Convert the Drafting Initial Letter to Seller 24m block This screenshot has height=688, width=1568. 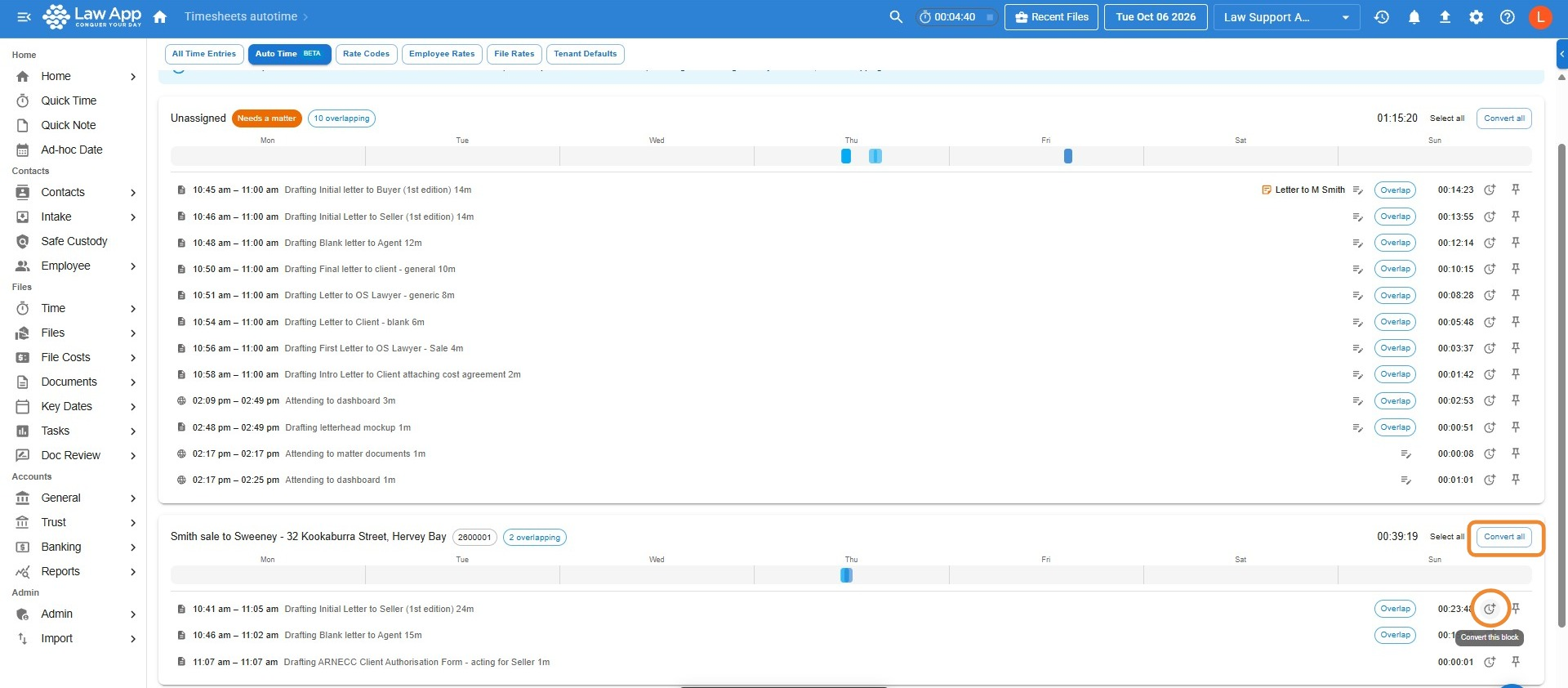(x=1490, y=609)
